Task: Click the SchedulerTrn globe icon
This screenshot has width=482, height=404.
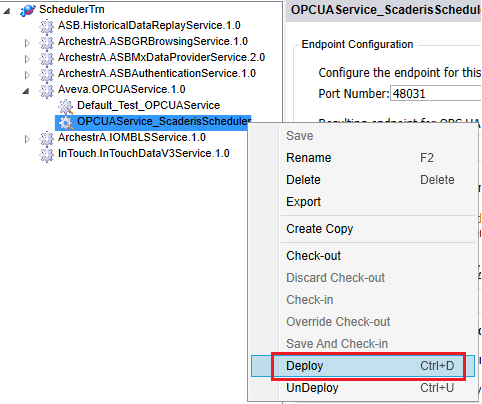Action: [x=28, y=10]
